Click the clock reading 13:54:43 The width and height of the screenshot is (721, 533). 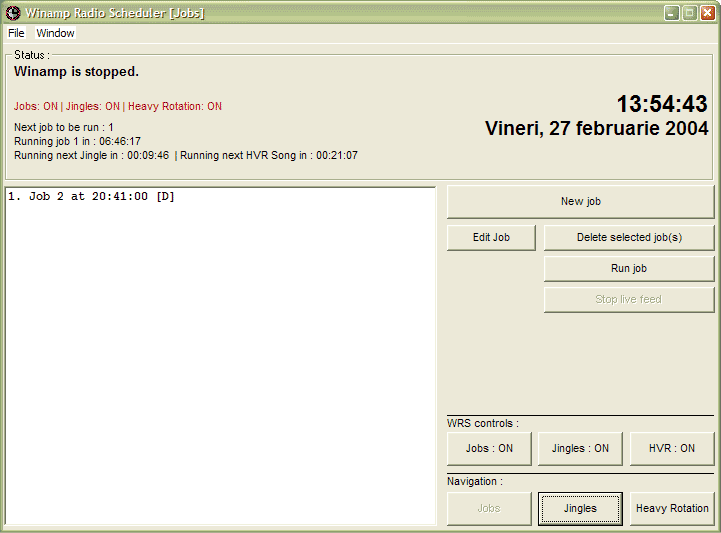coord(662,104)
